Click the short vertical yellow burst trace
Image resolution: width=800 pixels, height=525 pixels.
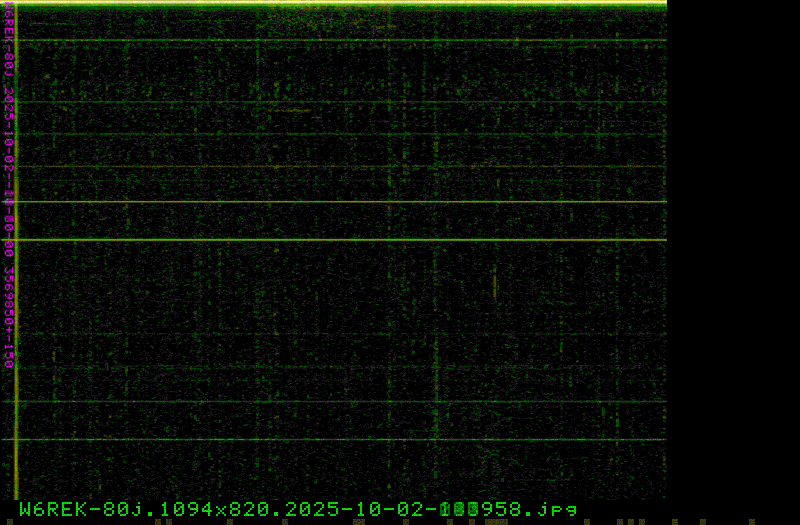pyautogui.click(x=494, y=283)
